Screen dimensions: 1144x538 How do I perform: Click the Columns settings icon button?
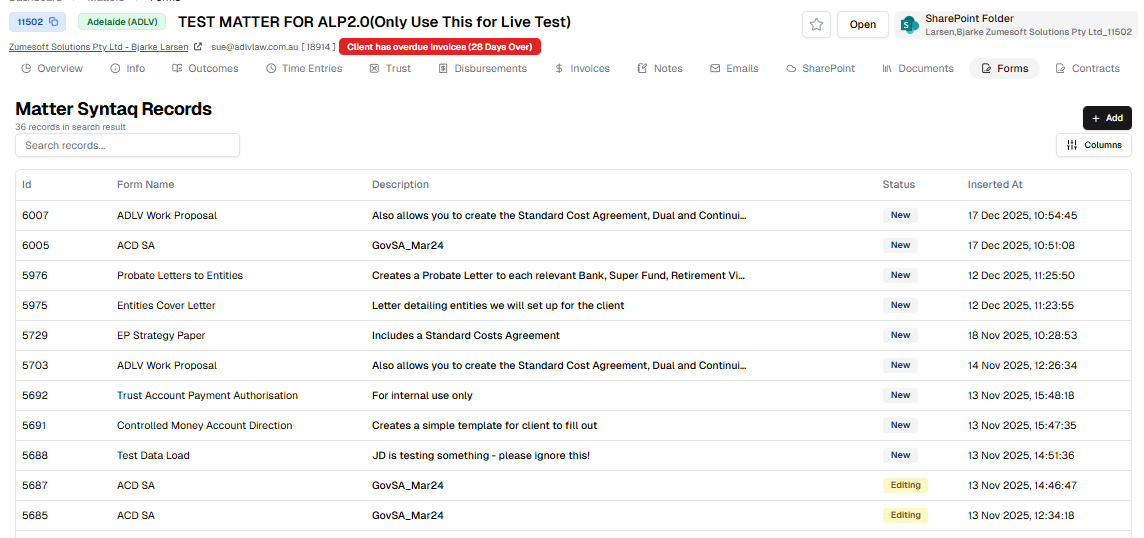click(1094, 145)
